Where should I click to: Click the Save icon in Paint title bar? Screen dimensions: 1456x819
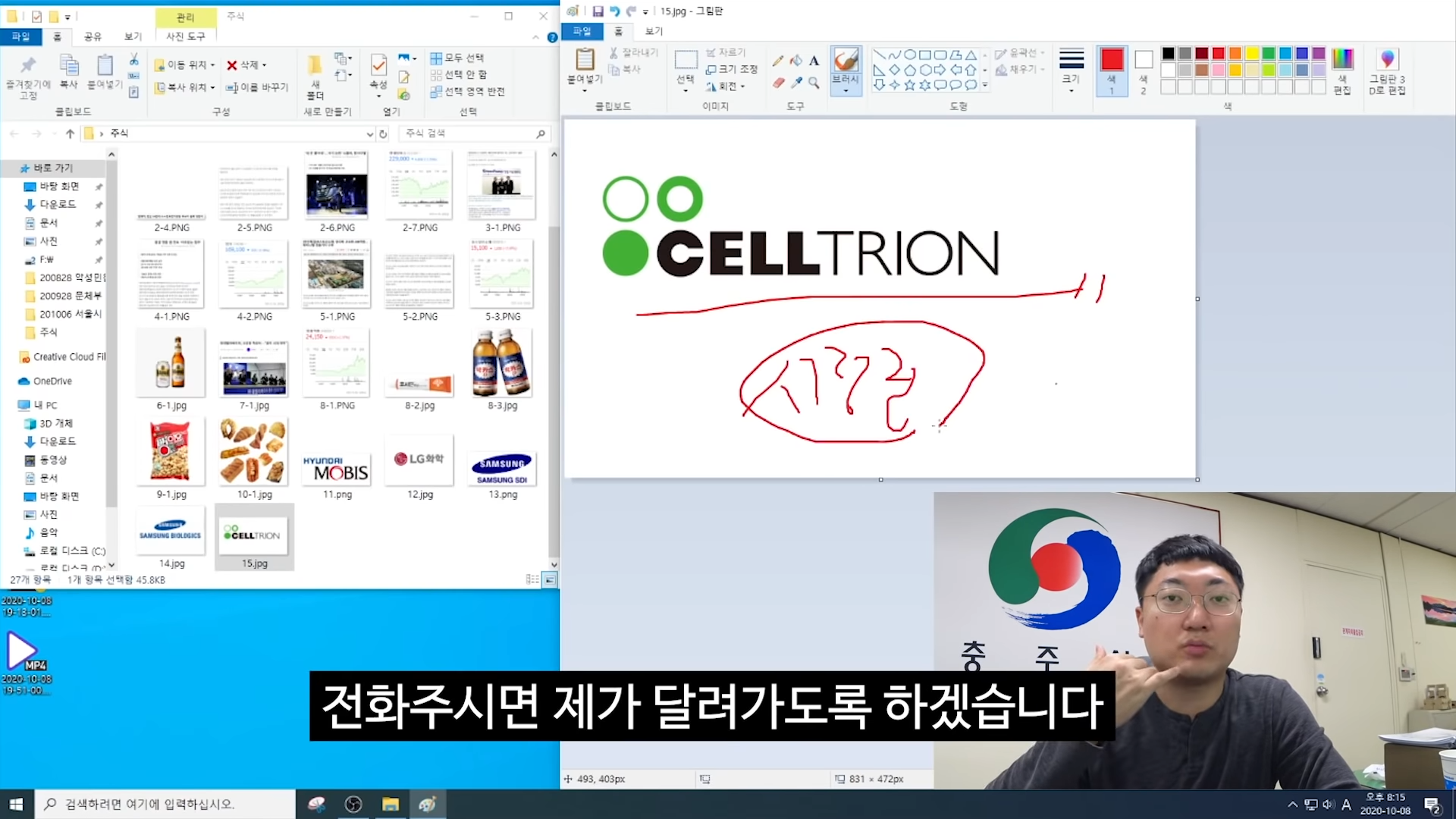point(598,11)
